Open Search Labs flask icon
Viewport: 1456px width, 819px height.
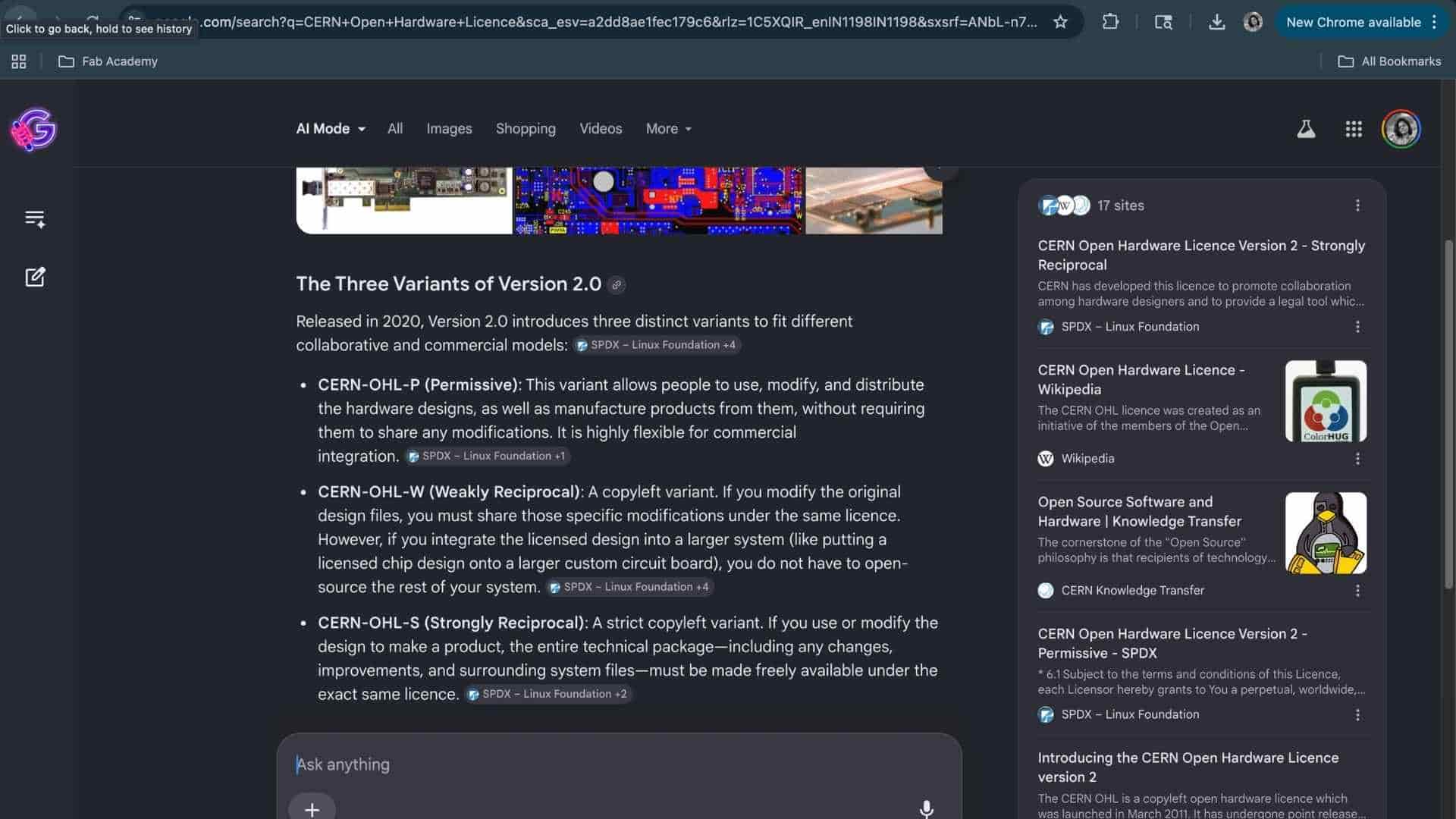(x=1306, y=129)
